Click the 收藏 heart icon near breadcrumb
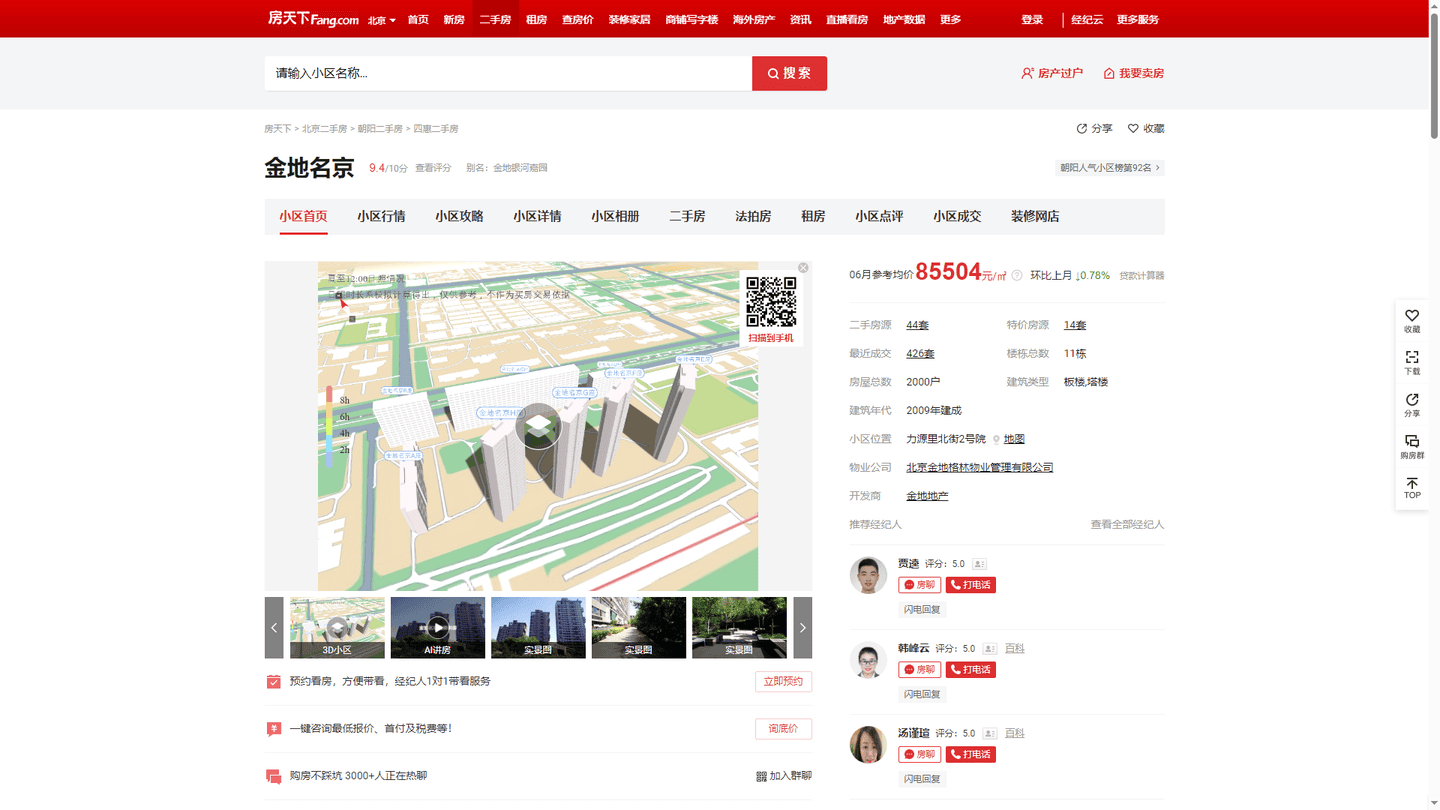1440x810 pixels. [1146, 129]
